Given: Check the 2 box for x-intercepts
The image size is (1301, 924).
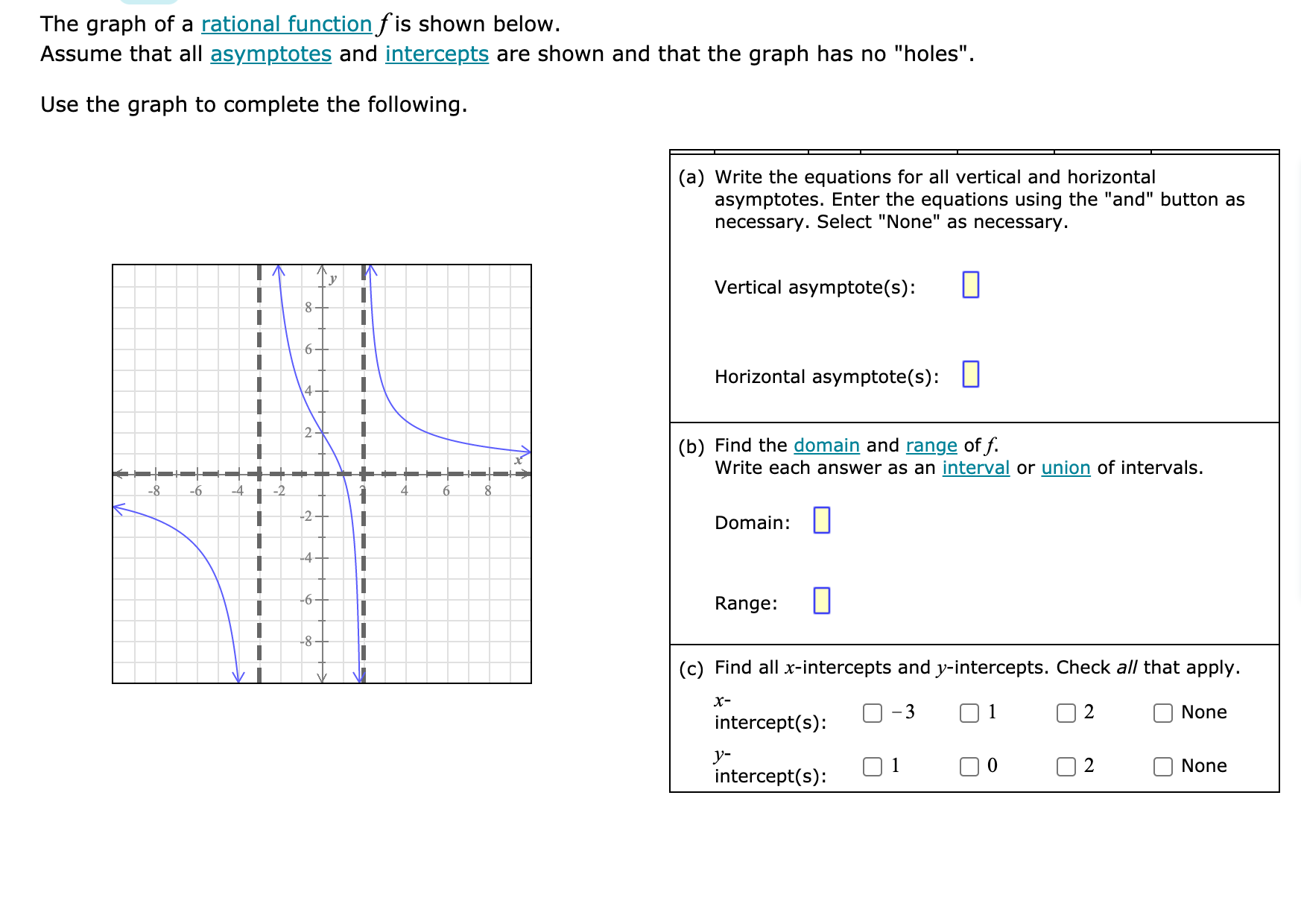Looking at the screenshot, I should coord(1067,713).
